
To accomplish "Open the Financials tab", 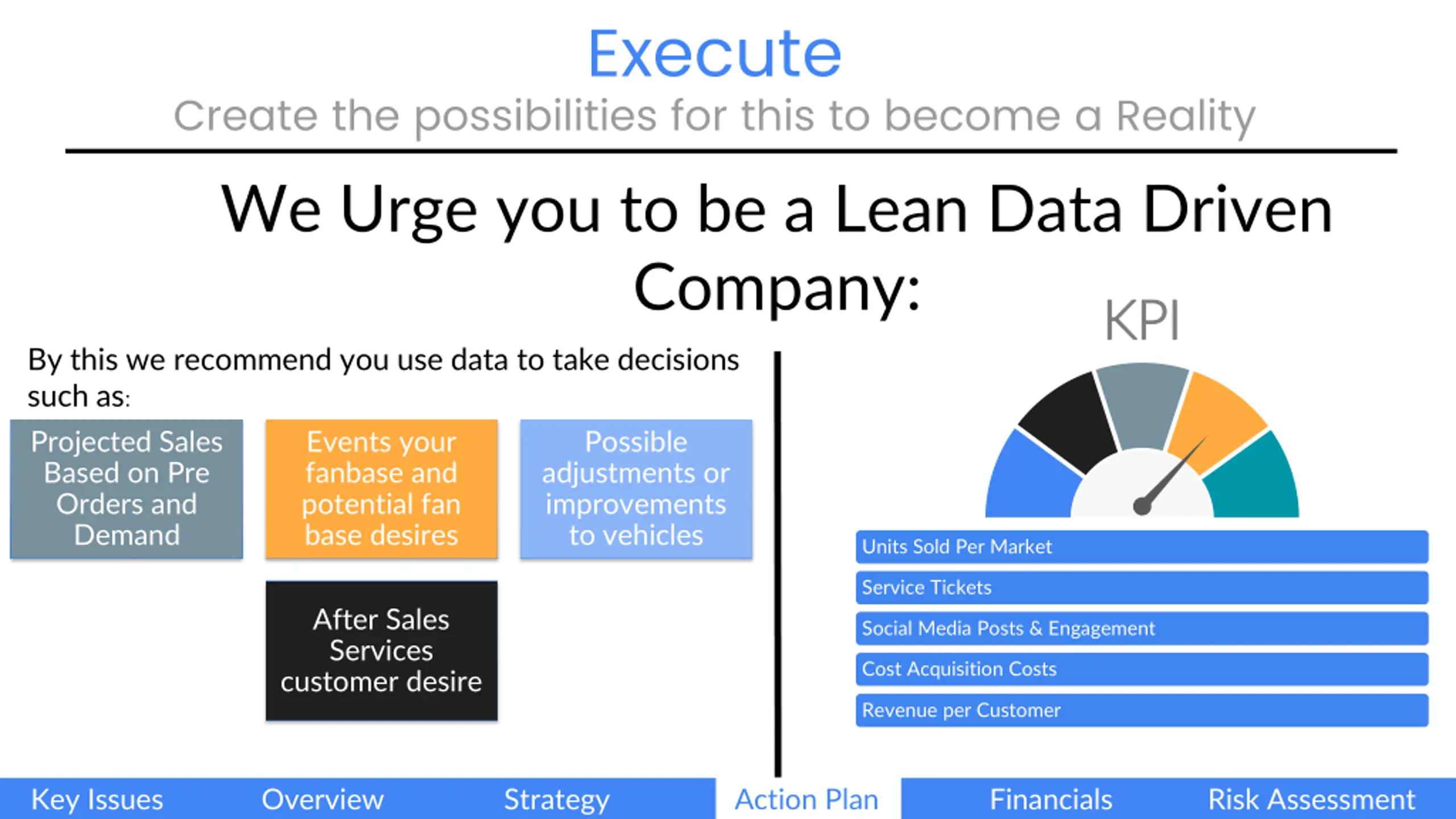I will (1051, 799).
